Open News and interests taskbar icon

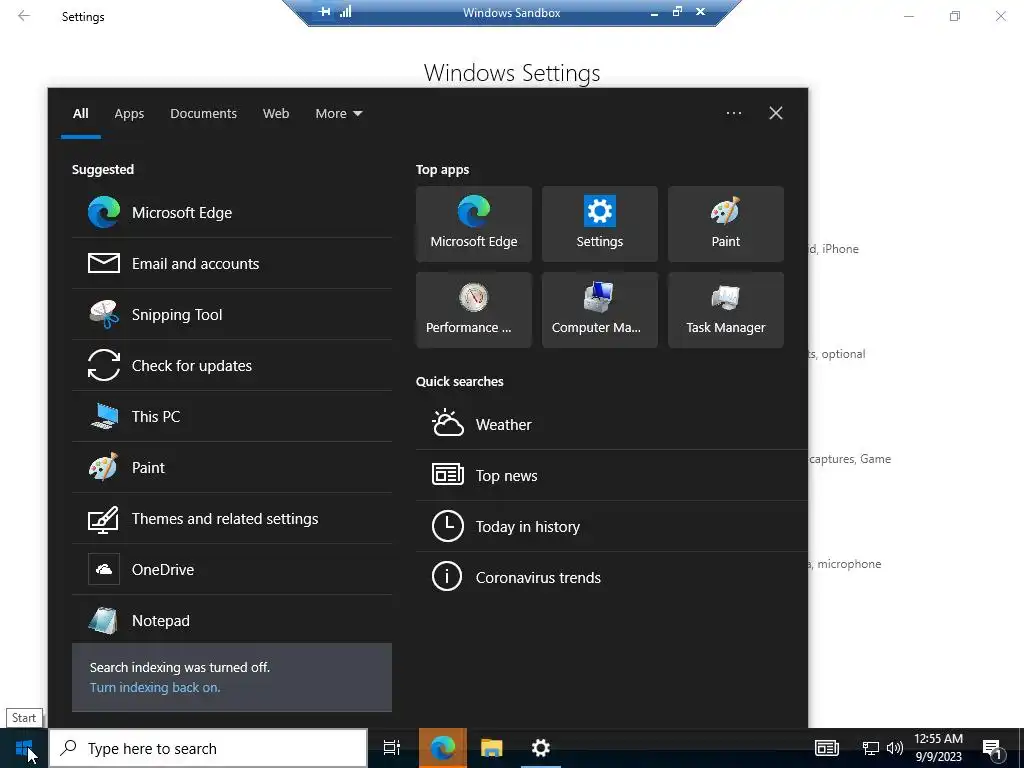(827, 748)
